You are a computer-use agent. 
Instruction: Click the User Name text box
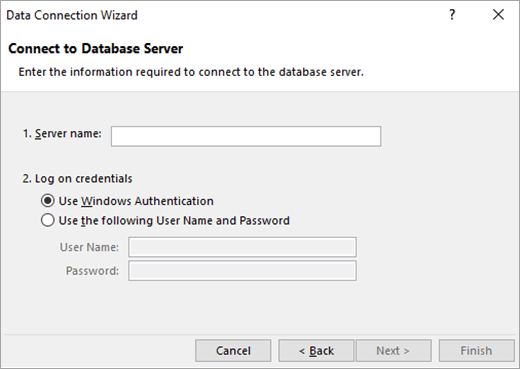pos(242,247)
